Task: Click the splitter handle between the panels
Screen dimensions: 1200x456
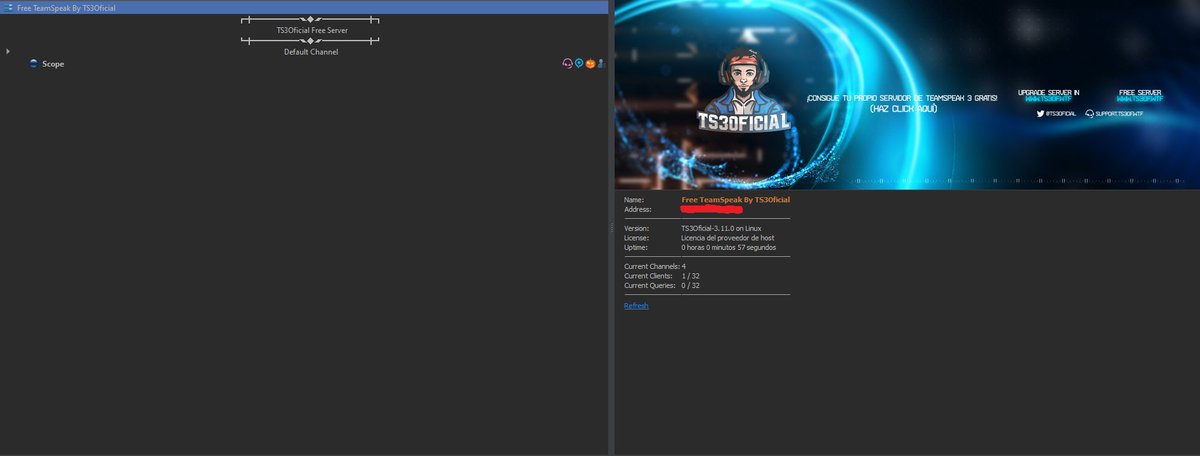Action: point(611,228)
